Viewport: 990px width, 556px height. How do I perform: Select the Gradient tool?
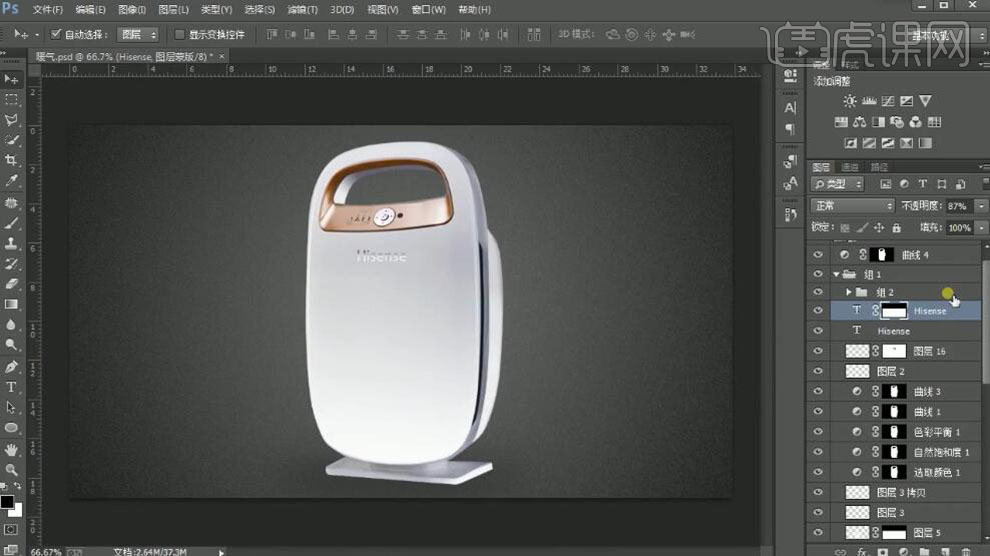[11, 304]
